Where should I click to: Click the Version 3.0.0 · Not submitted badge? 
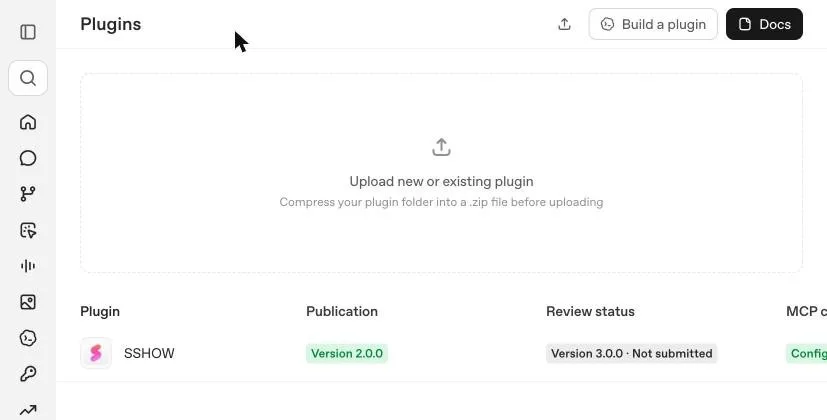click(x=631, y=354)
